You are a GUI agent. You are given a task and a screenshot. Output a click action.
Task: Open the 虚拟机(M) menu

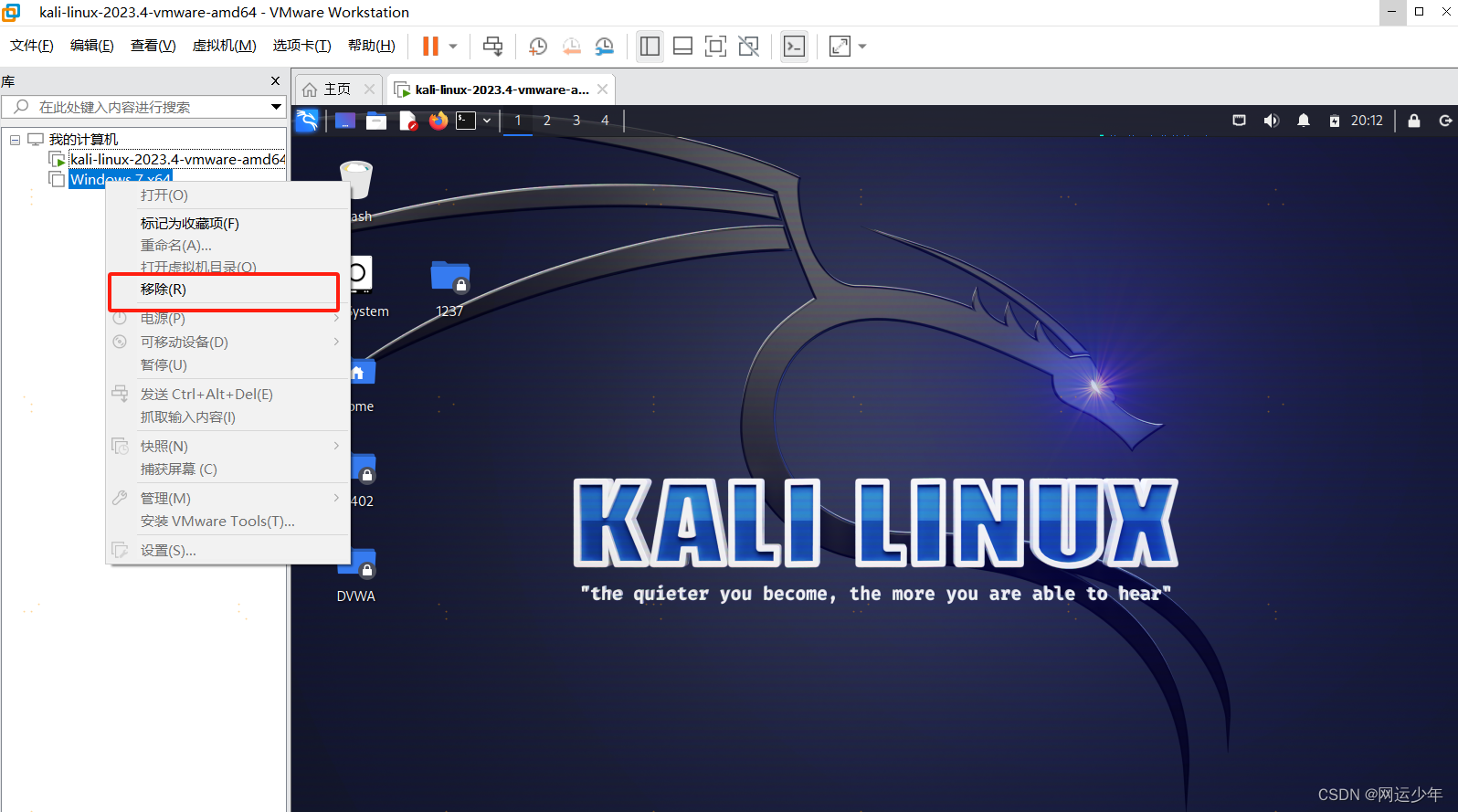coord(225,46)
